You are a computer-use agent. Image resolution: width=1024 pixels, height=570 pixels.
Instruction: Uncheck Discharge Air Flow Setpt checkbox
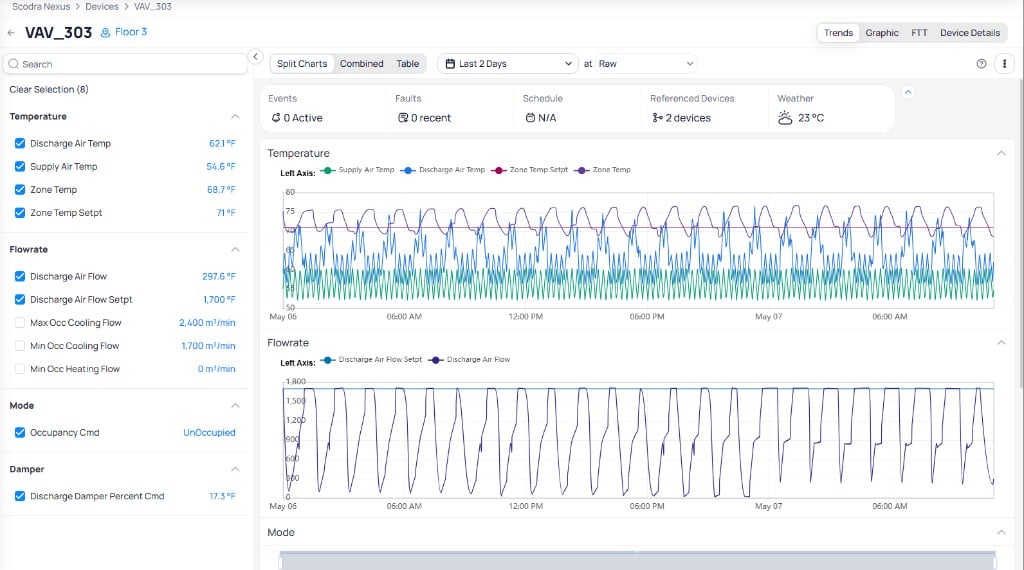[20, 300]
